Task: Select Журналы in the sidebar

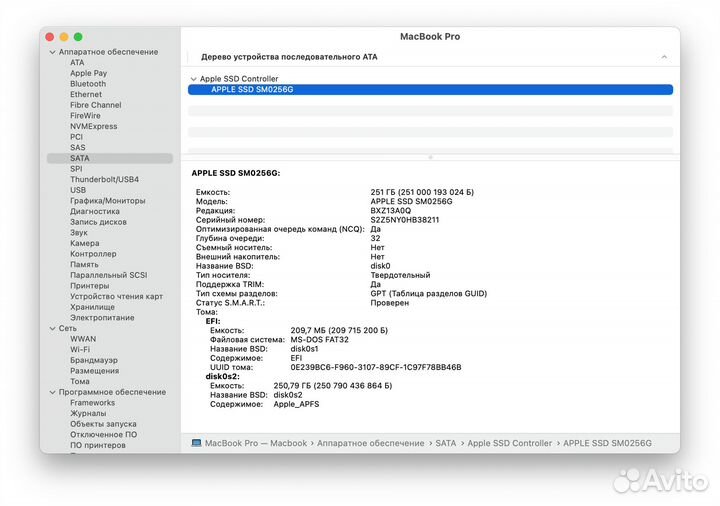Action: click(88, 413)
